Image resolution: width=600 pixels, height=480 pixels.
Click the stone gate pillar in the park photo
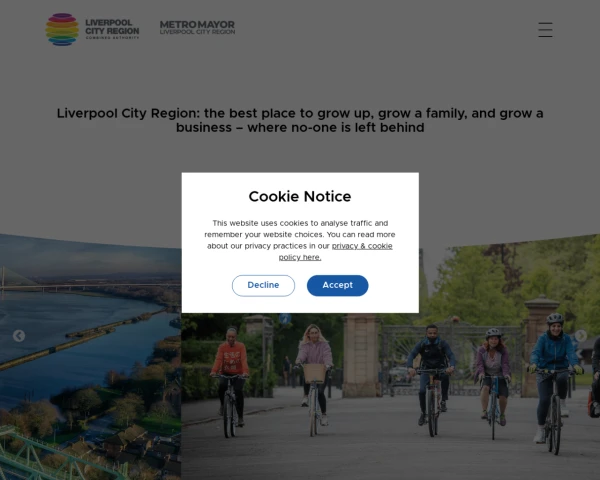click(361, 355)
